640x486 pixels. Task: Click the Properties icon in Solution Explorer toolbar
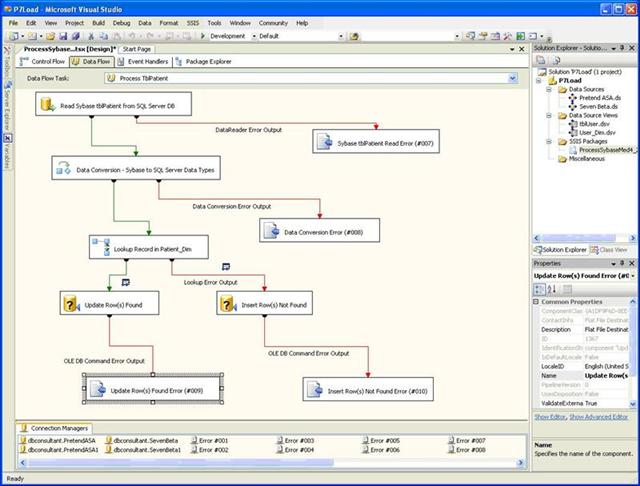click(x=540, y=60)
